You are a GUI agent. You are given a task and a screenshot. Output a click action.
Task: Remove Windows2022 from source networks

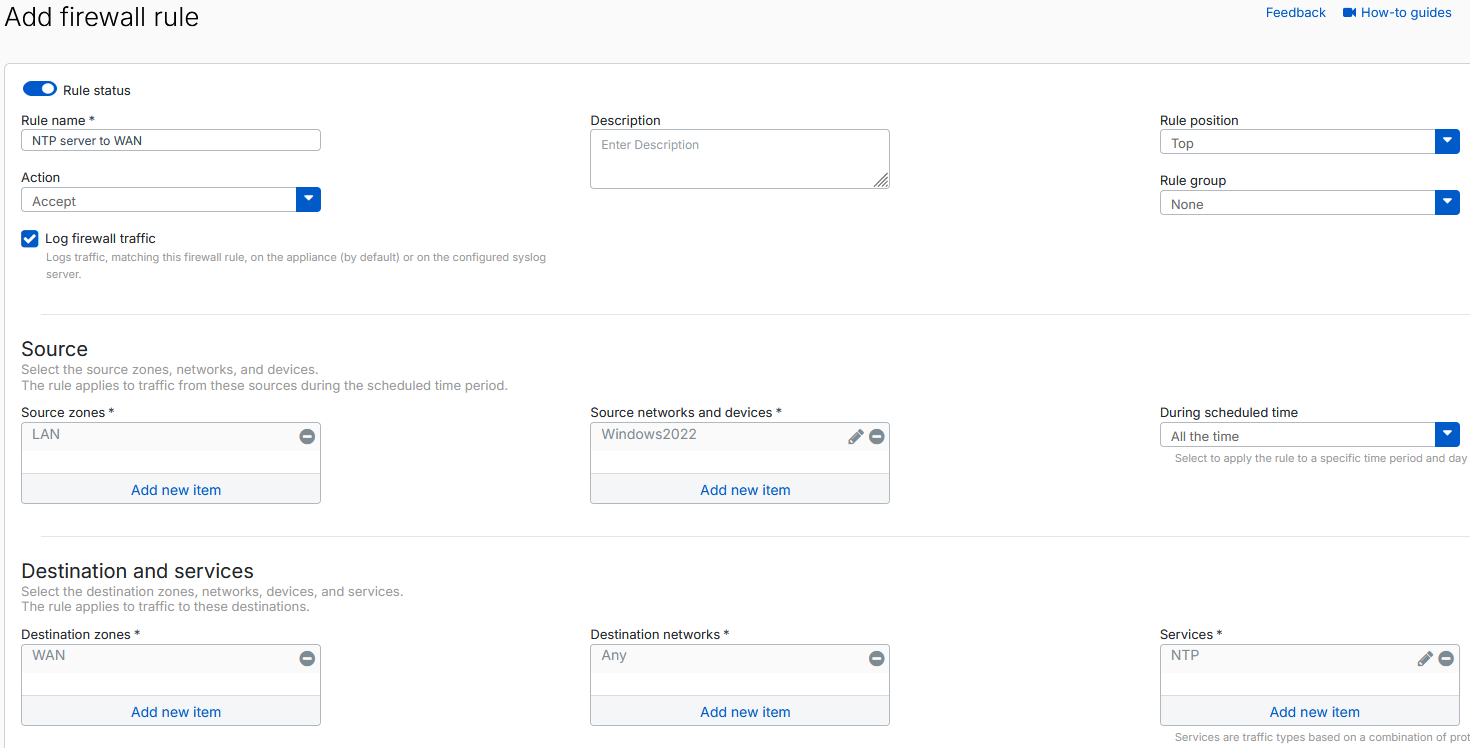(877, 436)
